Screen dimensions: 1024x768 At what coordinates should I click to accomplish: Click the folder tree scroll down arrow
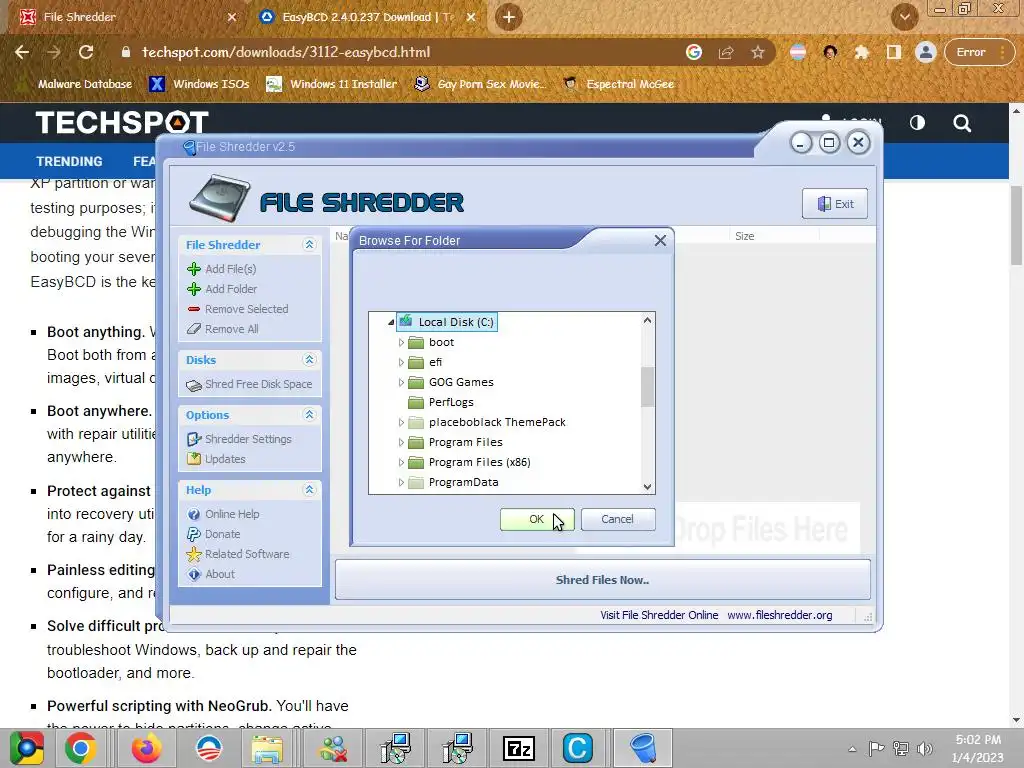[x=647, y=487]
